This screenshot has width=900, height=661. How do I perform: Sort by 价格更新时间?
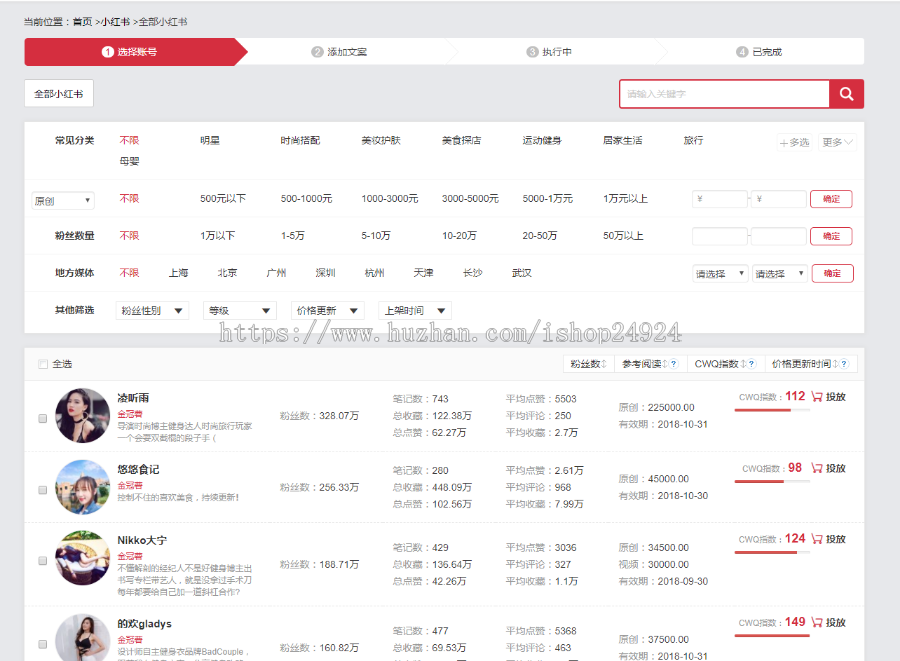(x=805, y=364)
